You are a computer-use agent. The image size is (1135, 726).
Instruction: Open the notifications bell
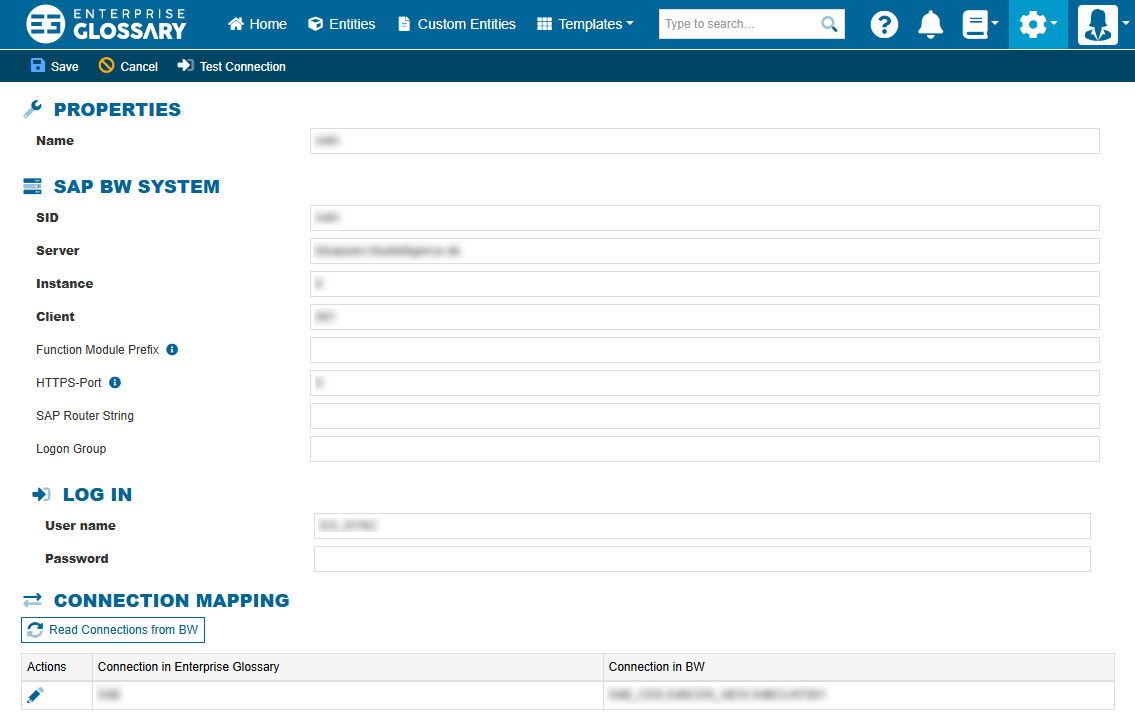pos(930,25)
